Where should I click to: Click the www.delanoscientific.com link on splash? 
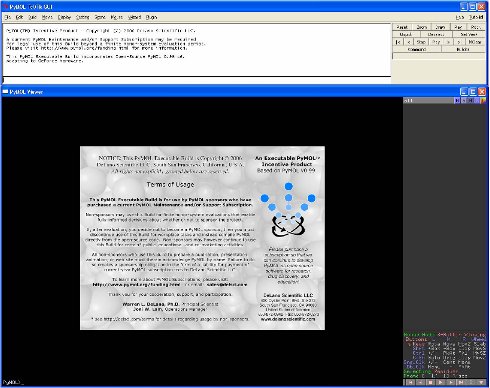tap(288, 319)
